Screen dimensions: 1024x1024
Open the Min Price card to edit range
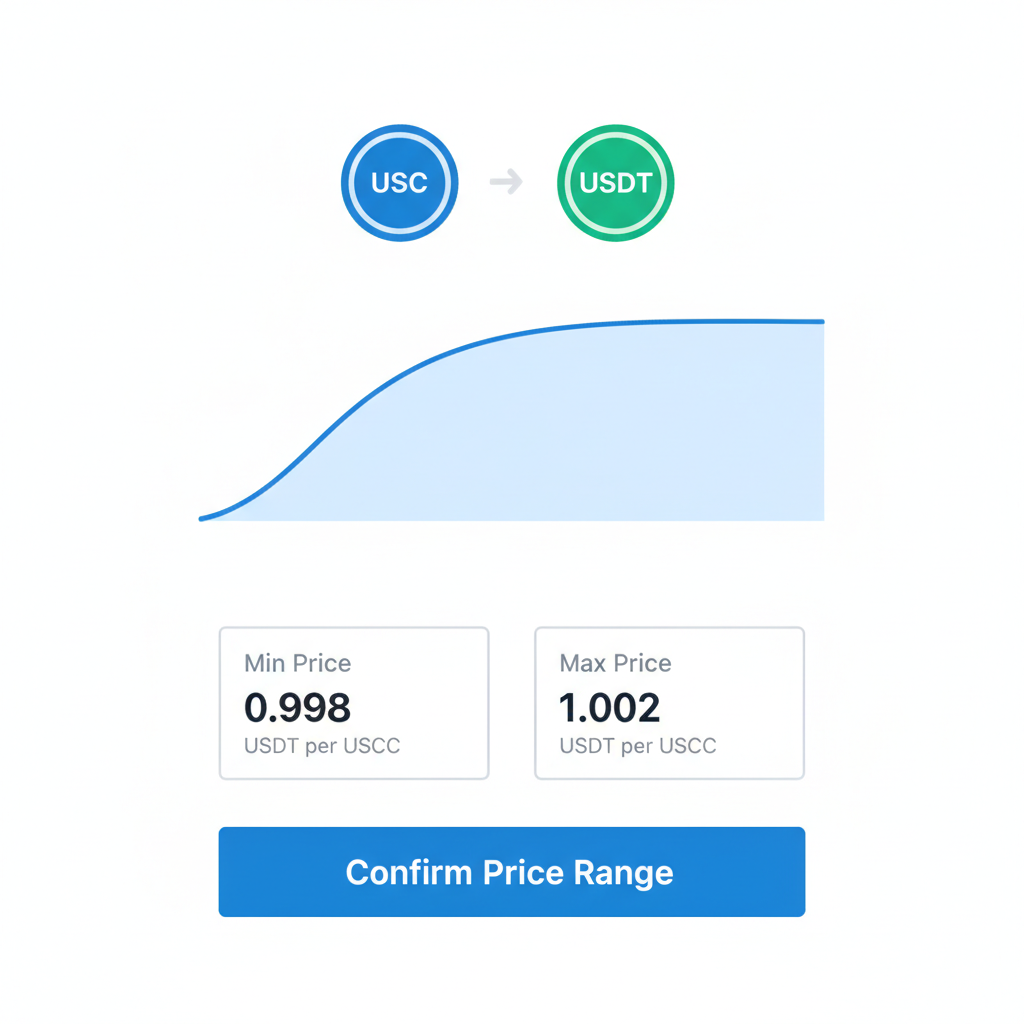[353, 702]
